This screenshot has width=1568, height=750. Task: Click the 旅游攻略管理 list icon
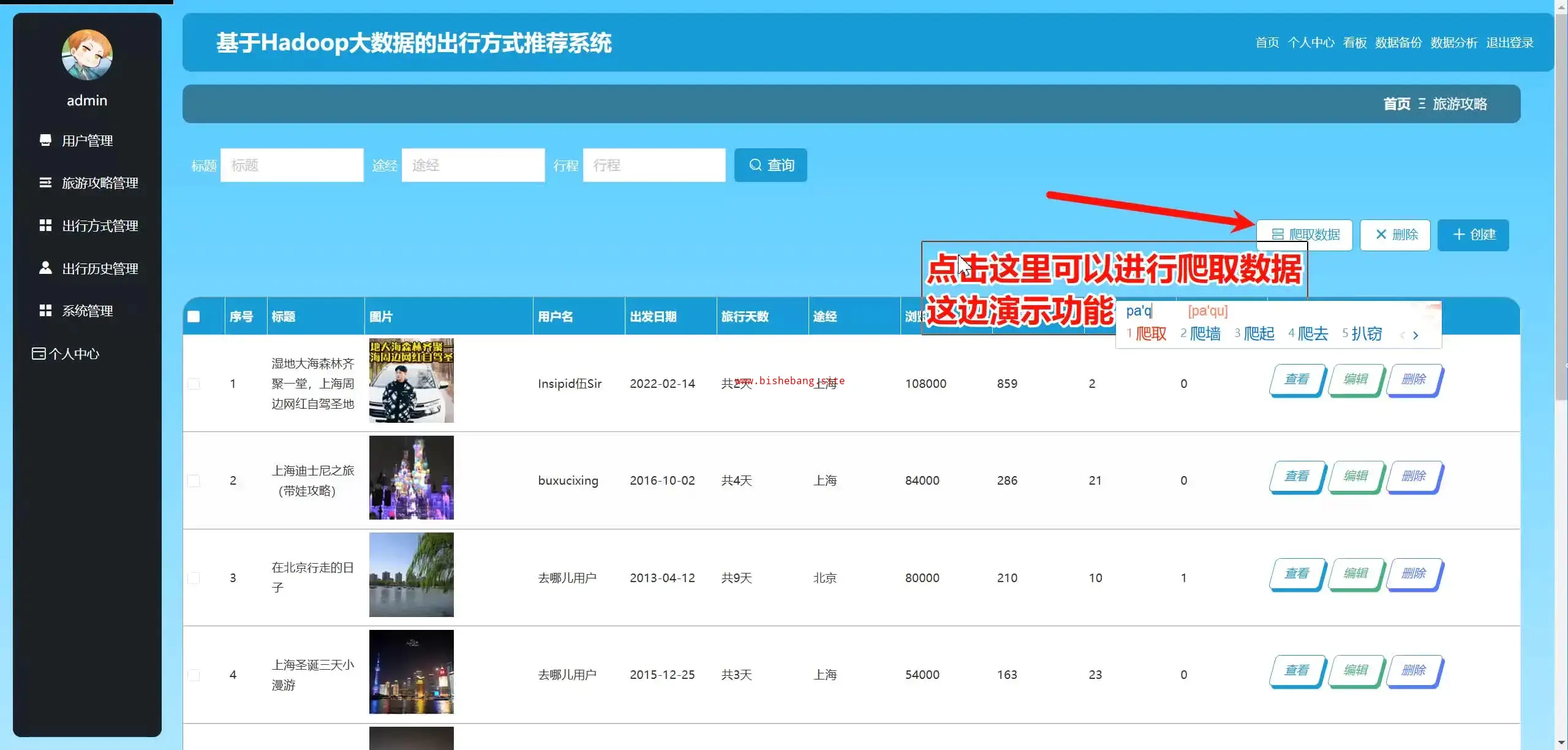click(45, 183)
